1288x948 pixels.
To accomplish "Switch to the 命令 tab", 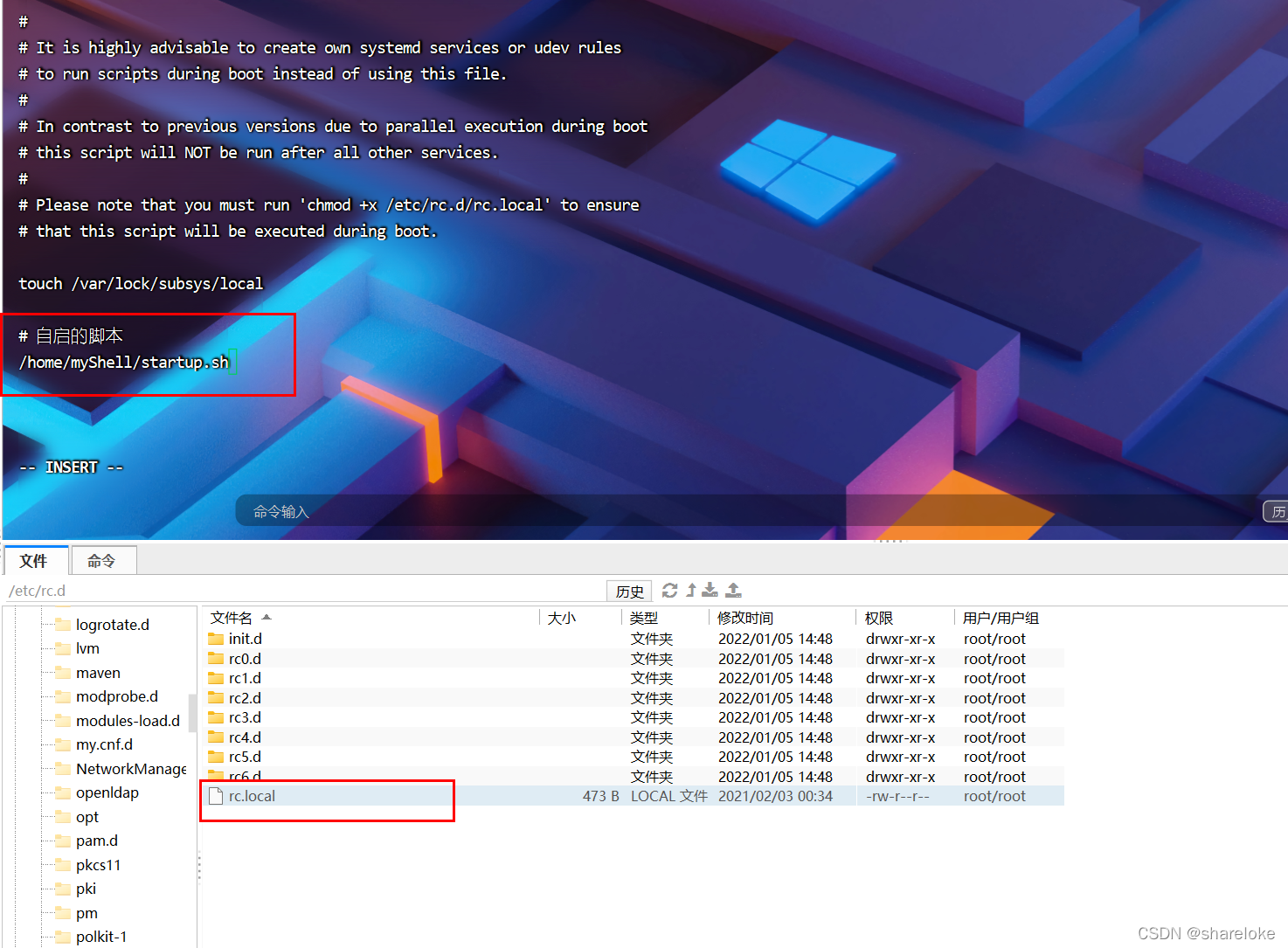I will 103,561.
